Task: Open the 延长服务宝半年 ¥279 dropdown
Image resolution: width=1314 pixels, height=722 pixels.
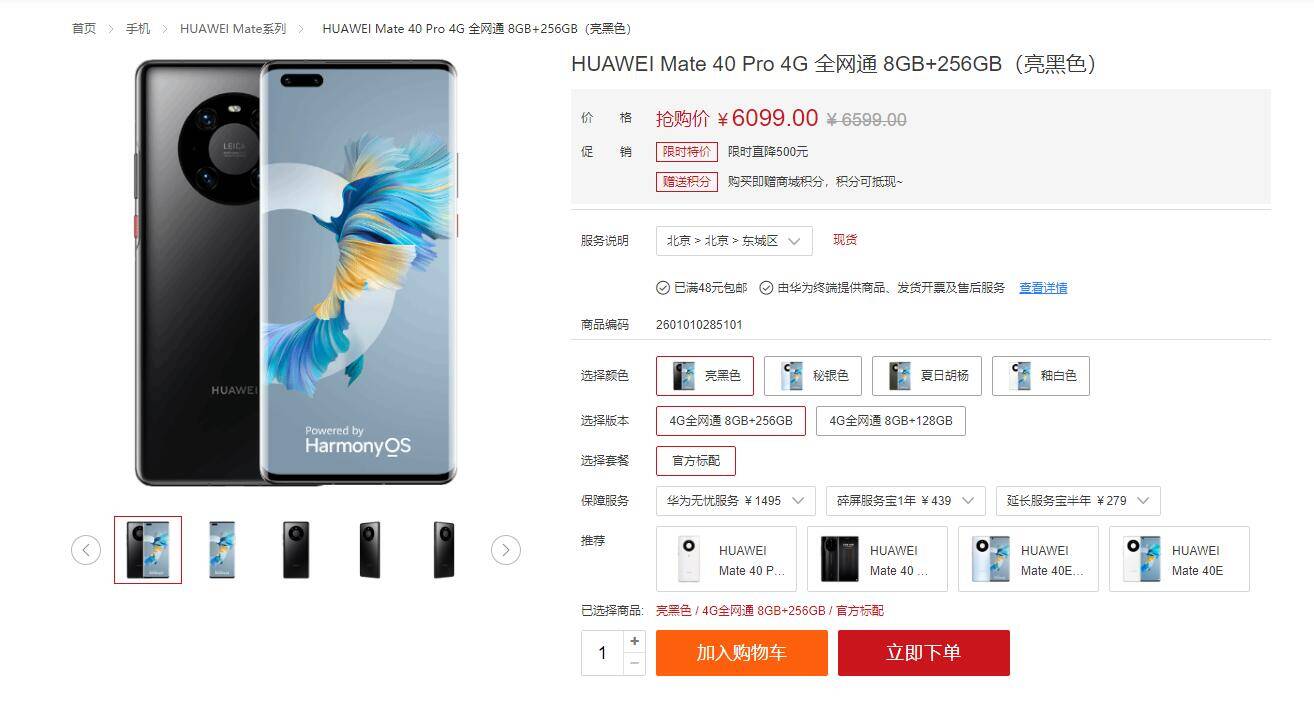Action: (x=1078, y=501)
